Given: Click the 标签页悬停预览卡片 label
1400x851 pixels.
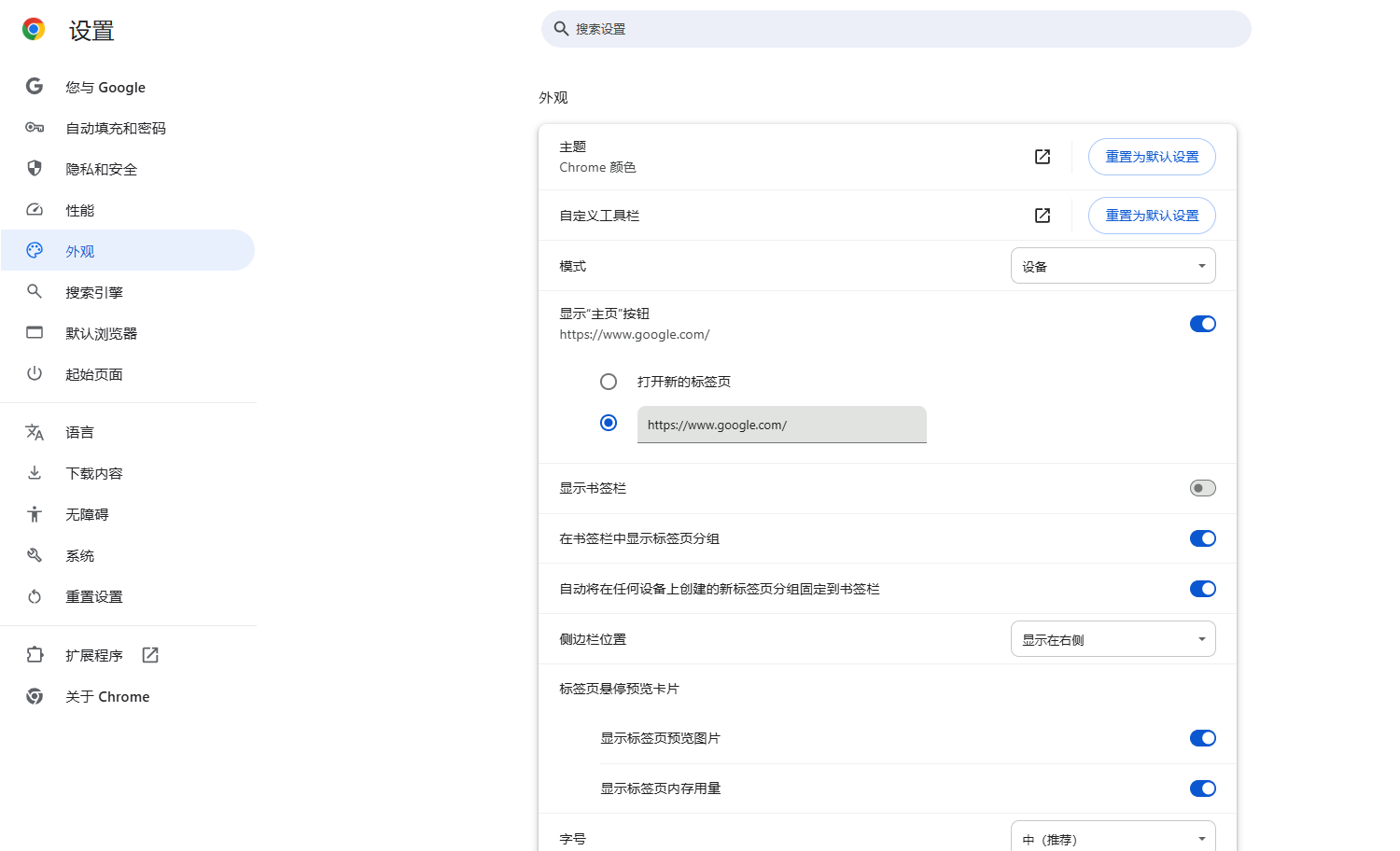Looking at the screenshot, I should tap(620, 689).
